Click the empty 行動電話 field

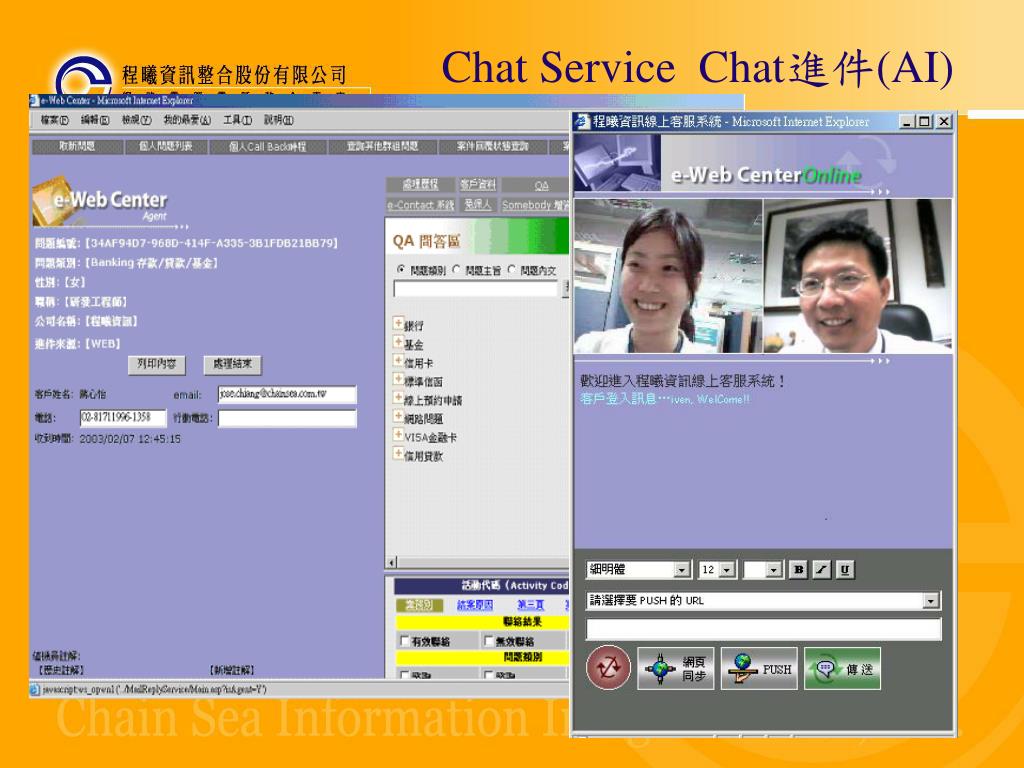pos(287,418)
